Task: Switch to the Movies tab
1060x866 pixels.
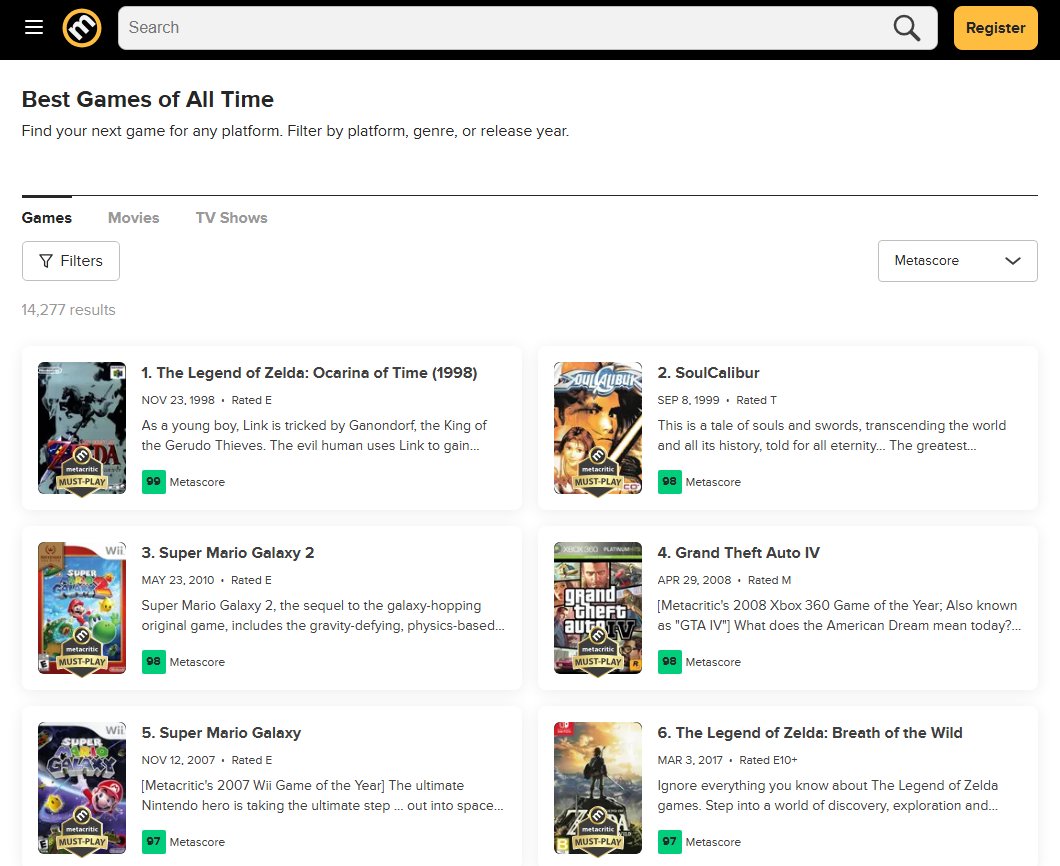Action: pyautogui.click(x=134, y=218)
